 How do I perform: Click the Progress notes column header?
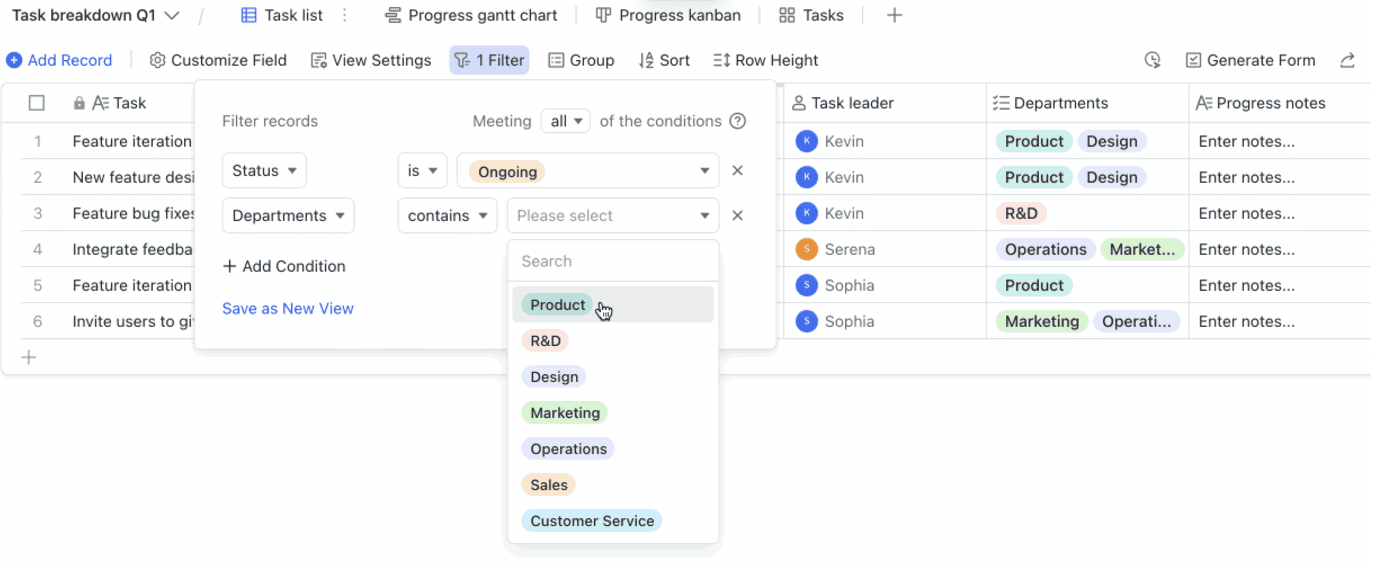tap(1280, 103)
